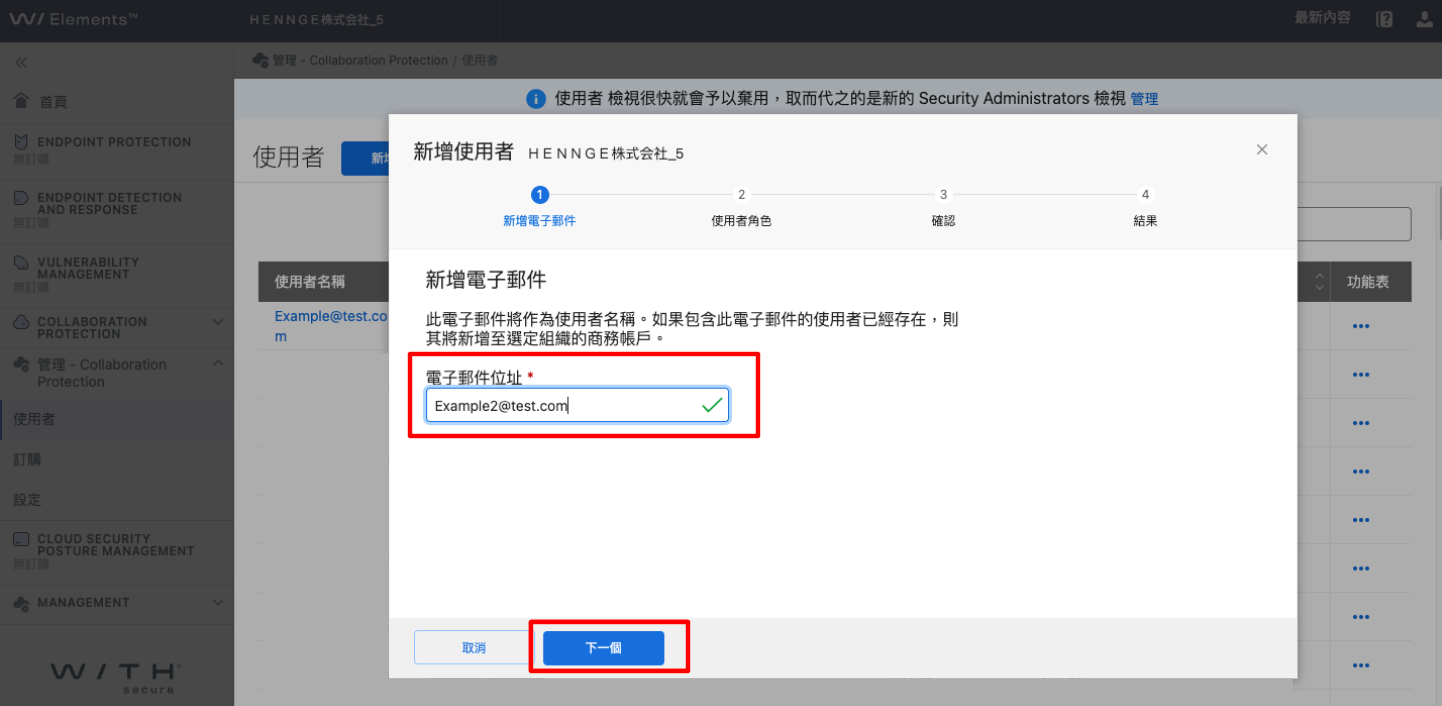Click HENNGE株式会社_5 in the top bar

pos(315,20)
